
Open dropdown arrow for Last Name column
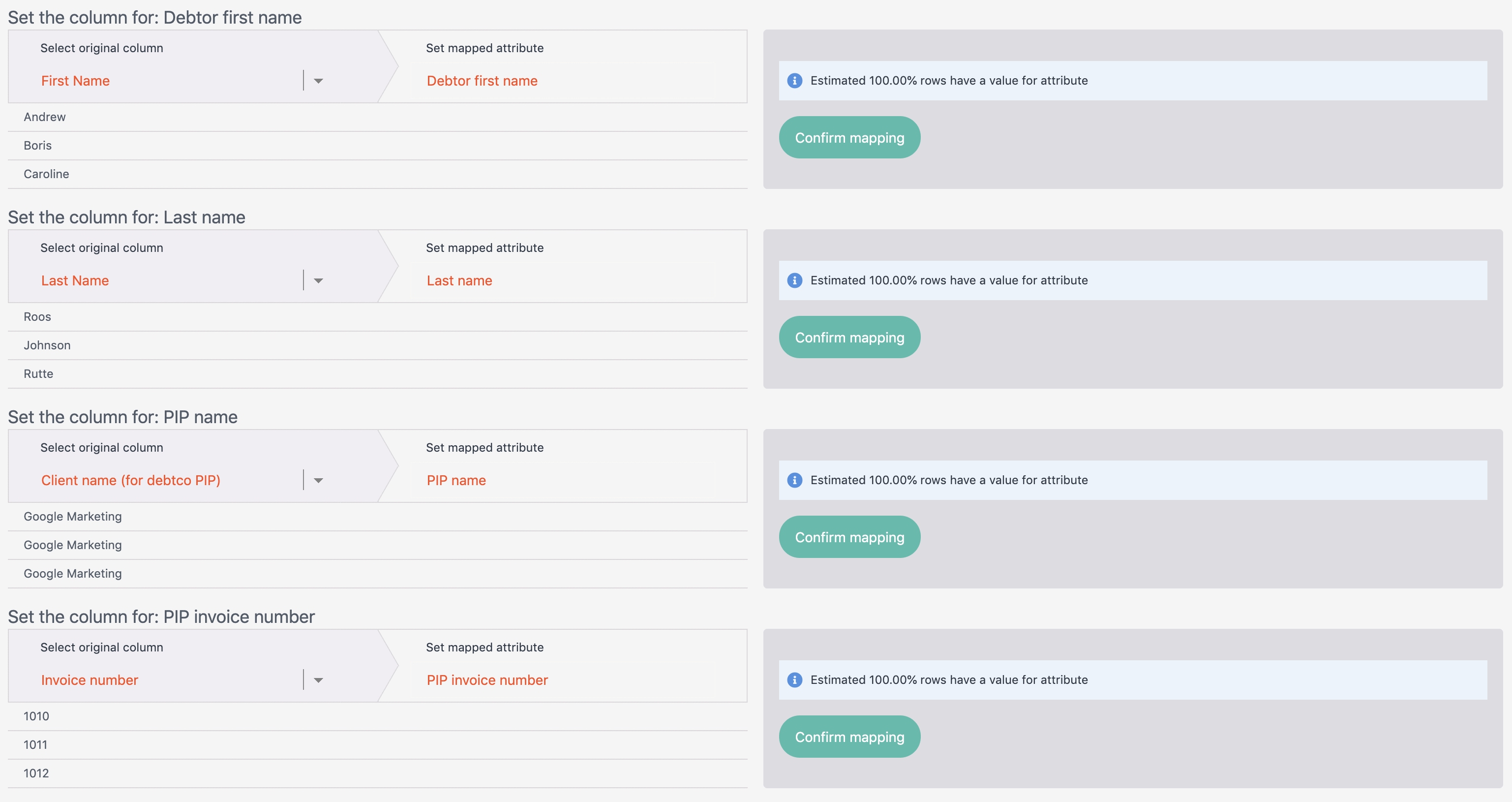pyautogui.click(x=318, y=280)
